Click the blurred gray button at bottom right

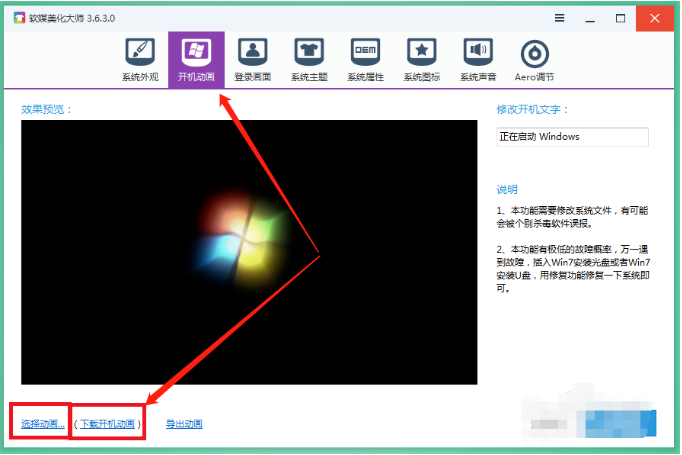pos(549,424)
